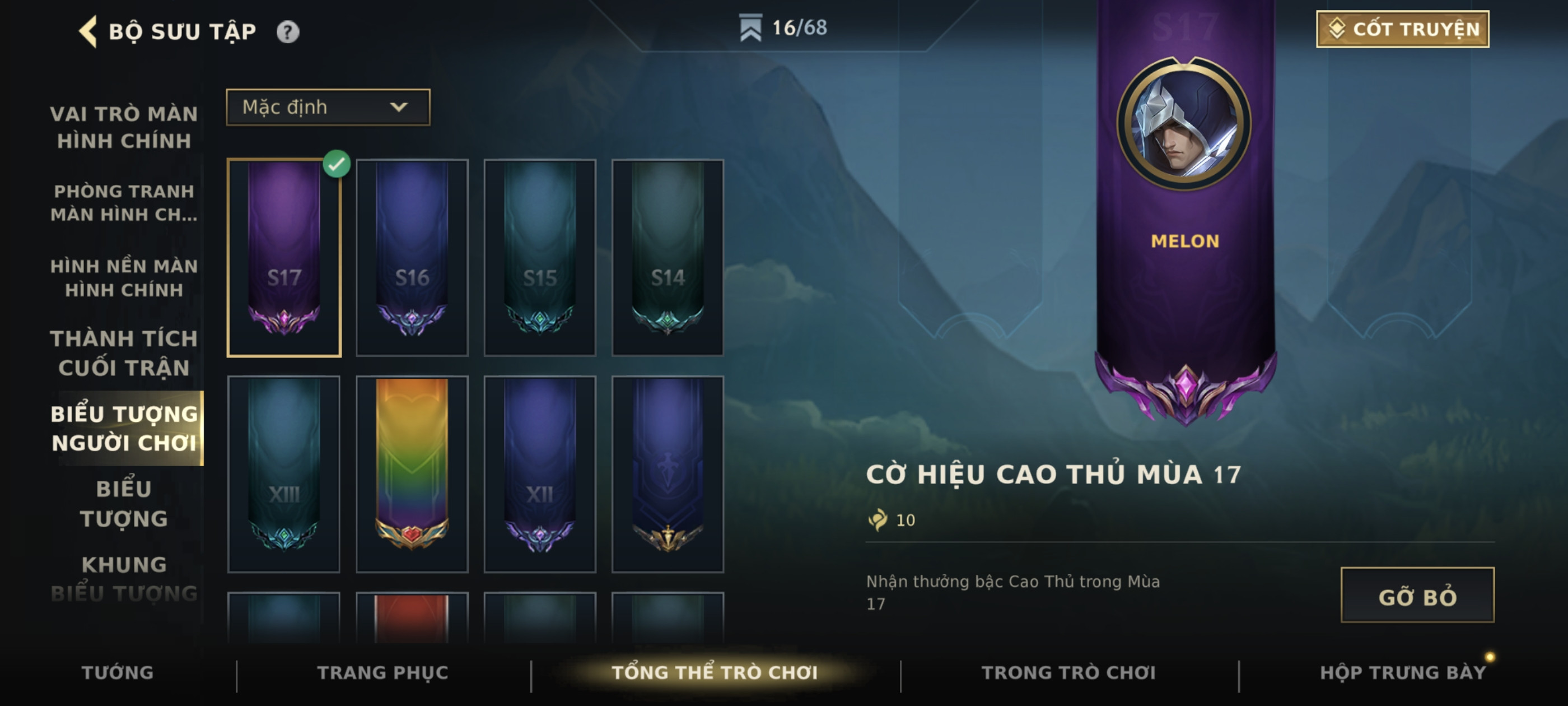
Task: Choose the XIII season banner
Action: (x=284, y=474)
